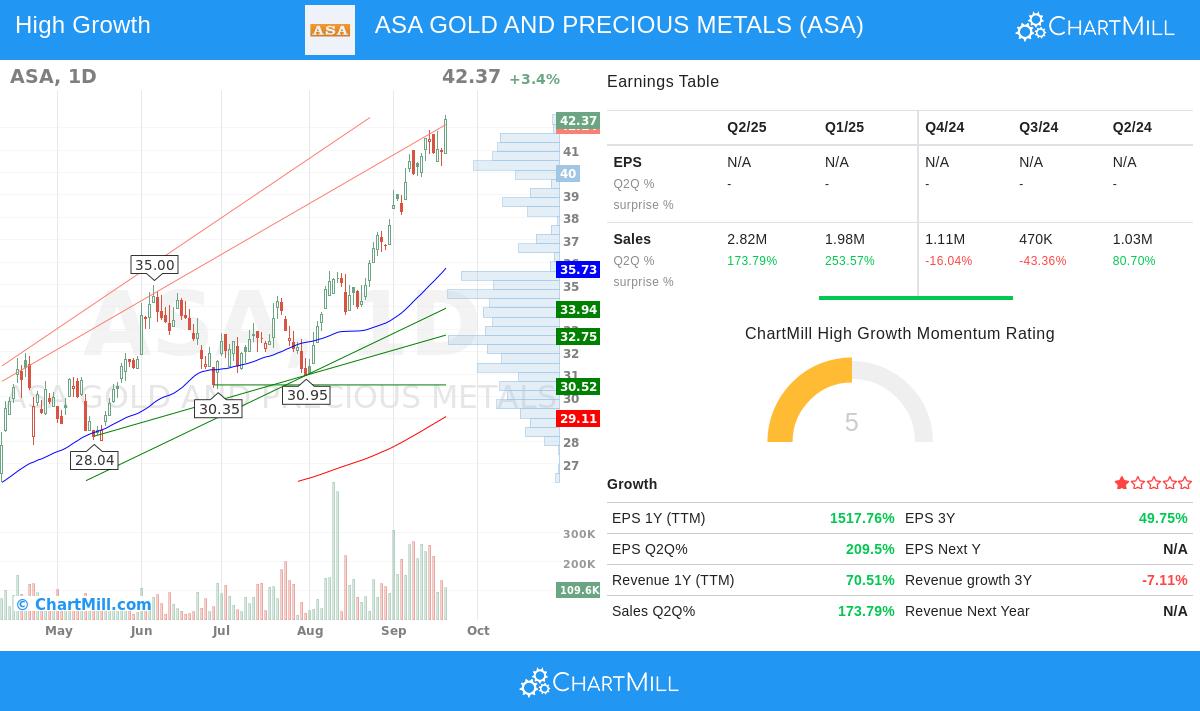Click the red filled growth rating star
This screenshot has height=711, width=1200.
pyautogui.click(x=1122, y=483)
